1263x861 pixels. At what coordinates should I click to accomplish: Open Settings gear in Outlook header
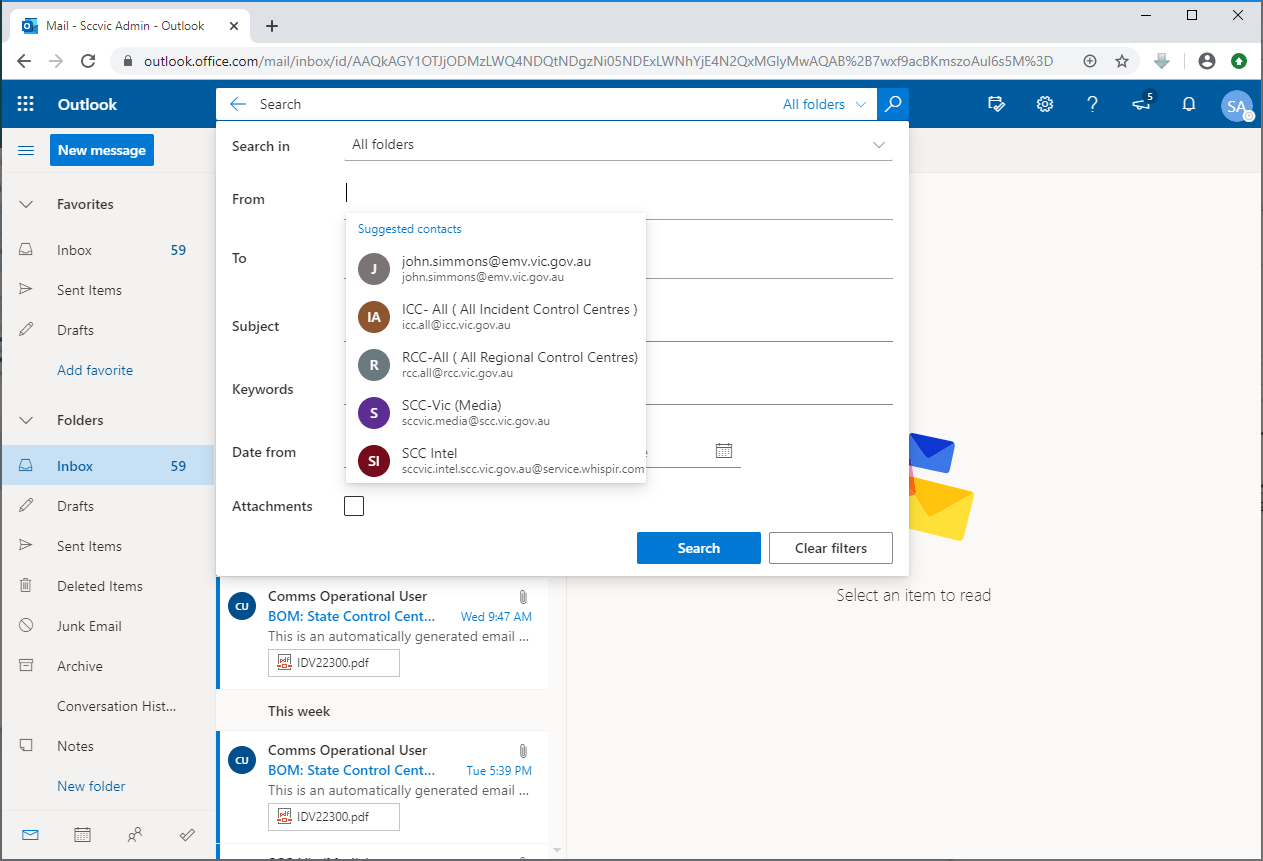(x=1045, y=104)
